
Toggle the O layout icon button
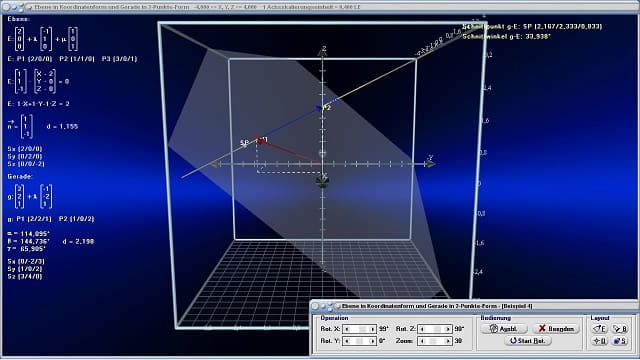(600, 340)
